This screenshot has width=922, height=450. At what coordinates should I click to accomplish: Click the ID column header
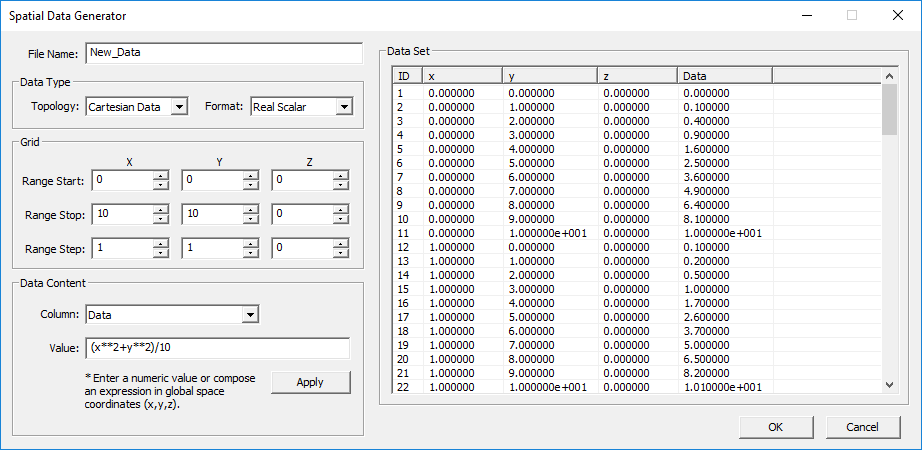(408, 76)
